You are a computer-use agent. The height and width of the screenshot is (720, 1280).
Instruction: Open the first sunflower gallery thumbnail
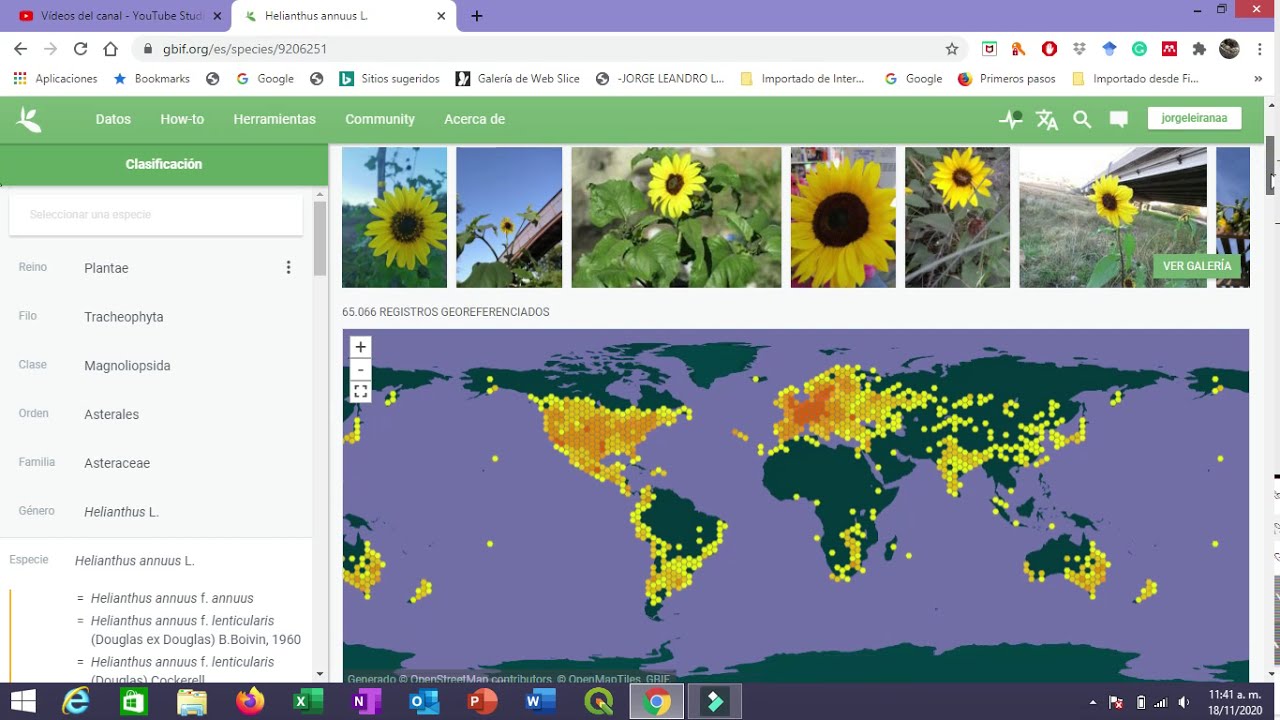tap(395, 217)
